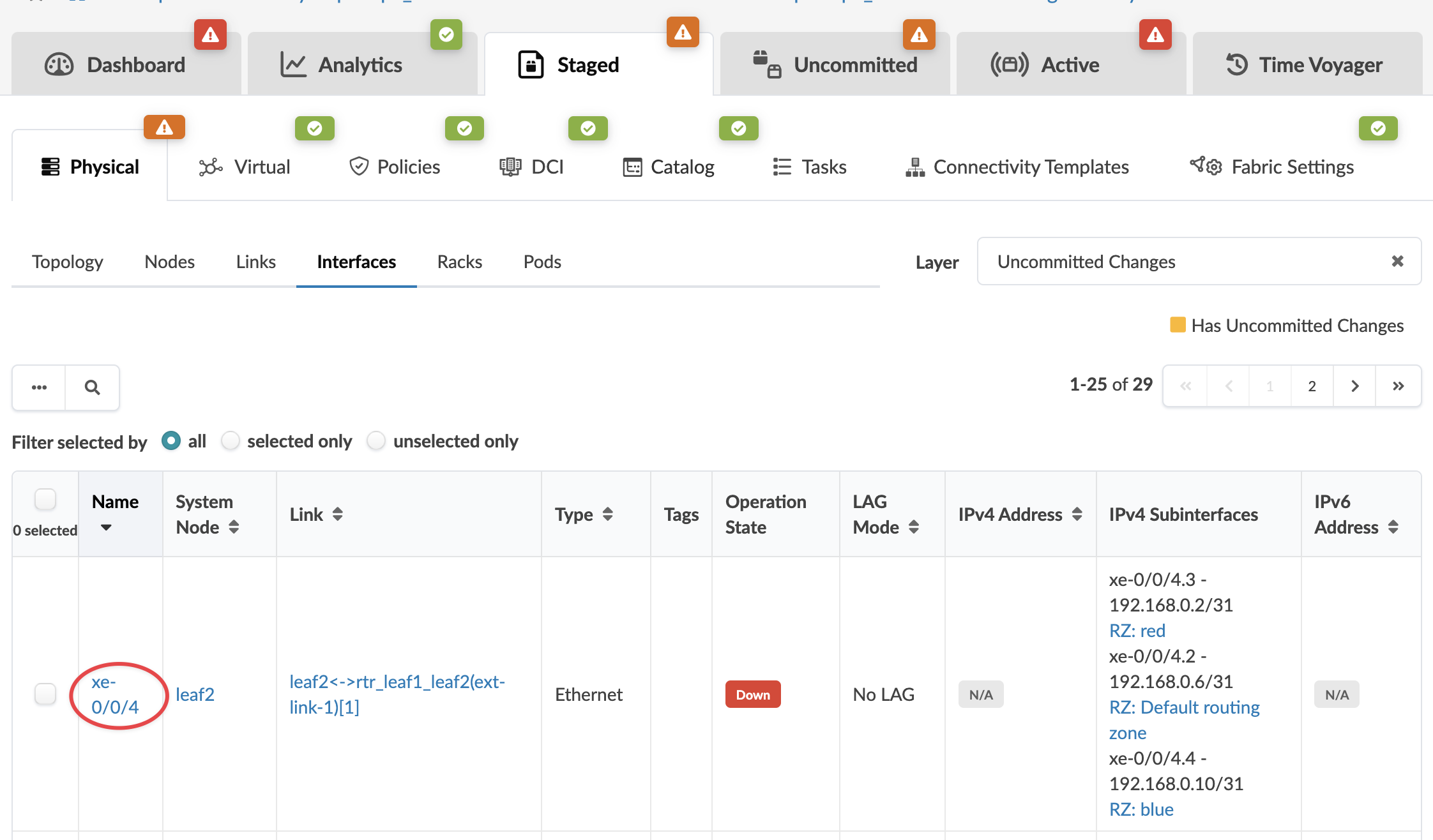Sort interfaces by Operation State column Type arrows

point(608,514)
